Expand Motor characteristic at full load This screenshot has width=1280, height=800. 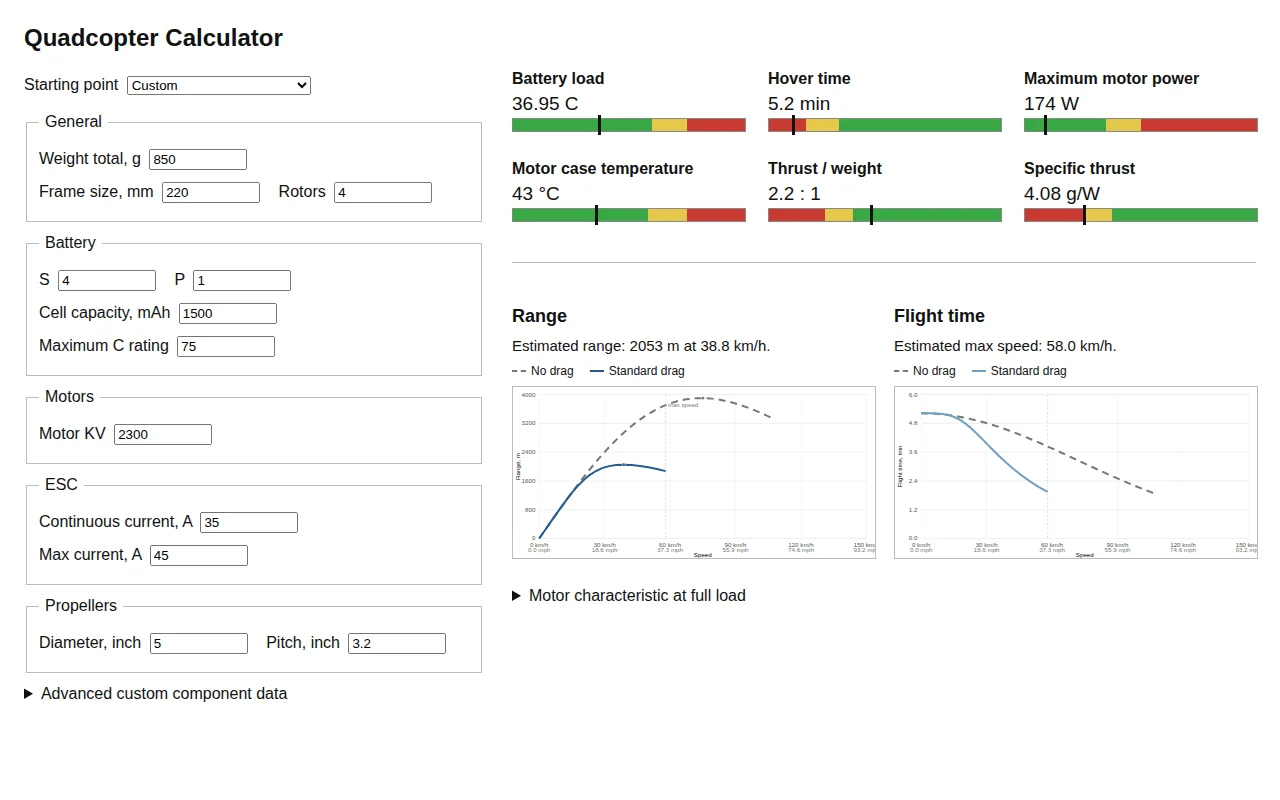pyautogui.click(x=629, y=595)
